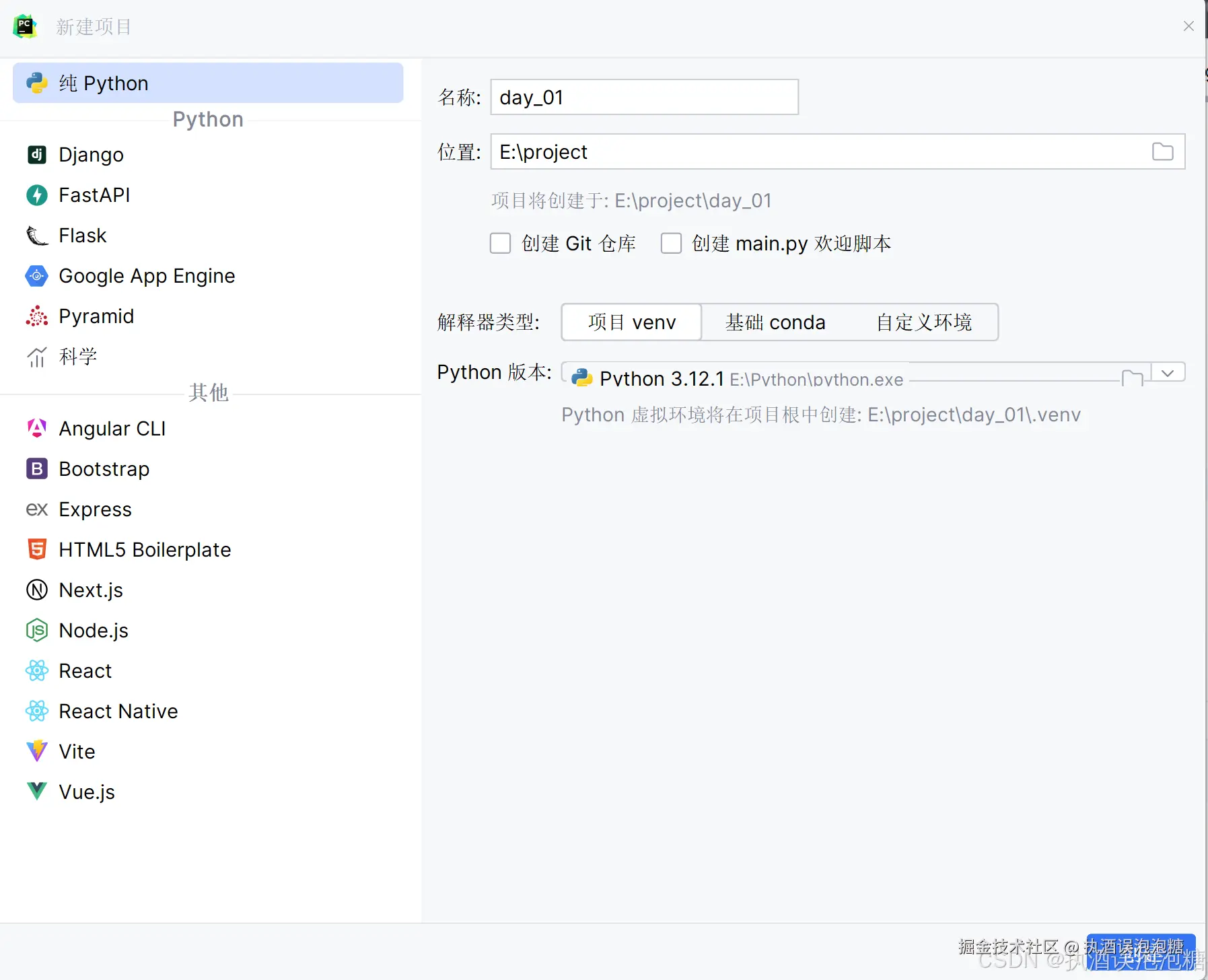Choose the Google App Engine icon
The width and height of the screenshot is (1208, 980).
pos(37,276)
